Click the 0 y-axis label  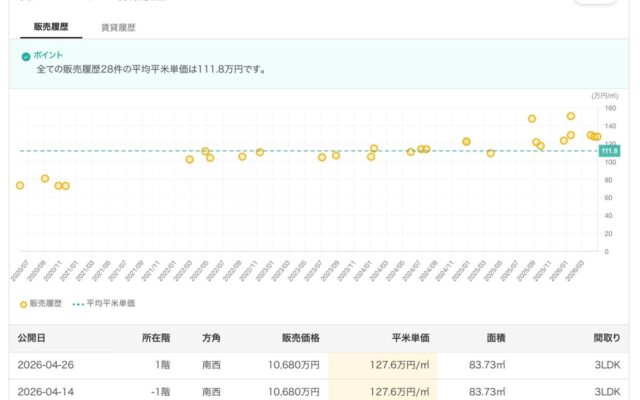(607, 252)
